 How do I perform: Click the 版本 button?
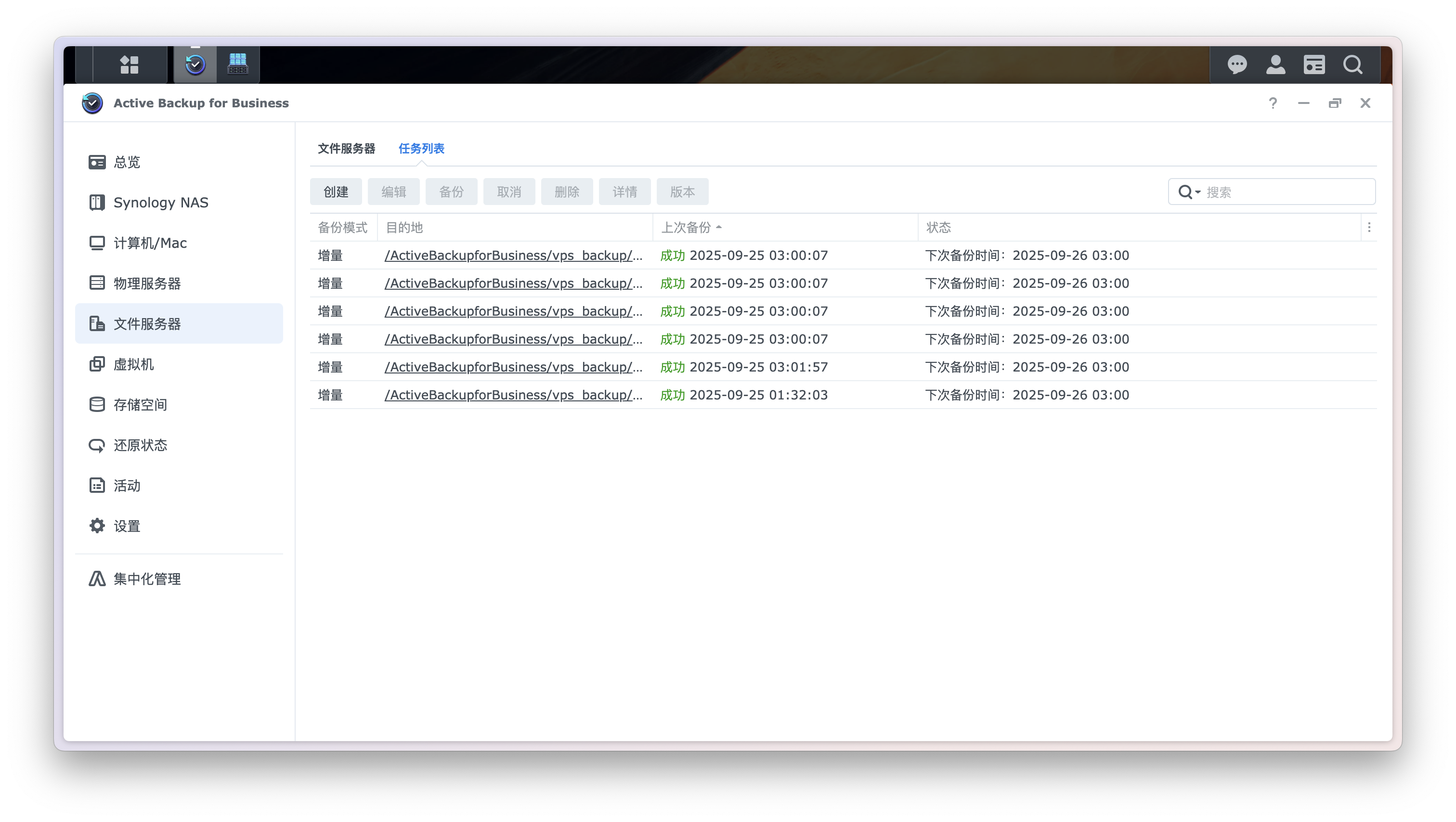[682, 192]
